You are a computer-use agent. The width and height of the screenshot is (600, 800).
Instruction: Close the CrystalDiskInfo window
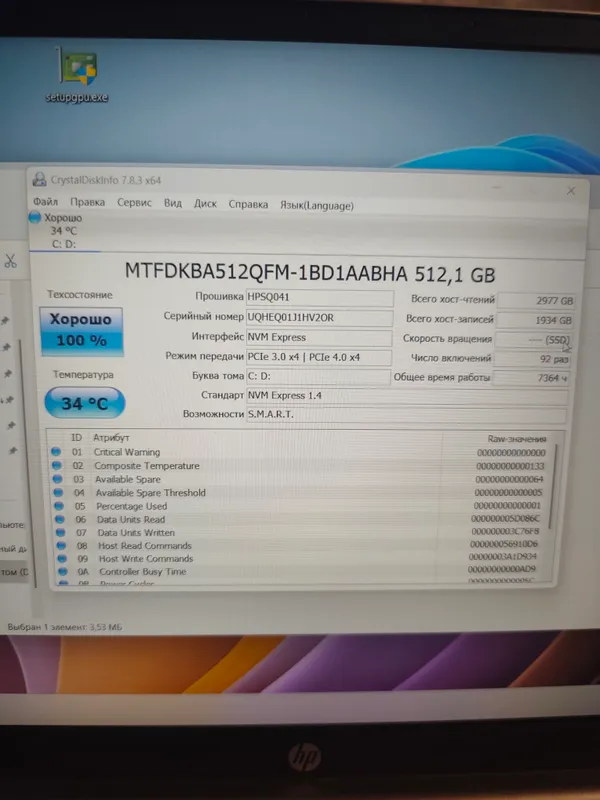tap(571, 191)
